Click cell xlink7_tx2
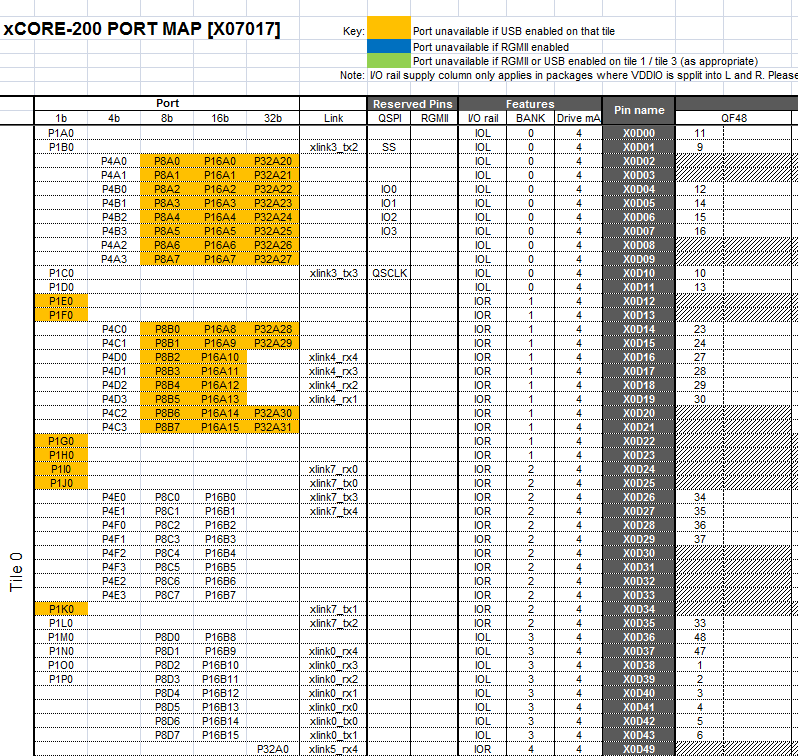This screenshot has width=798, height=756. point(333,623)
